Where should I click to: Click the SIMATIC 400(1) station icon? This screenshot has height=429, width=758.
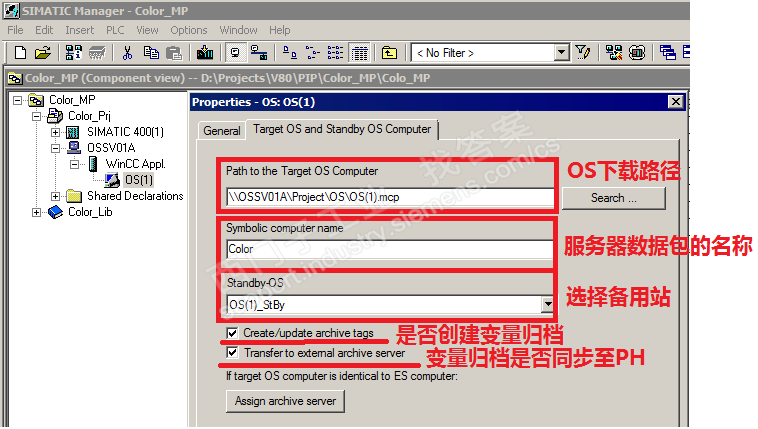tap(73, 132)
